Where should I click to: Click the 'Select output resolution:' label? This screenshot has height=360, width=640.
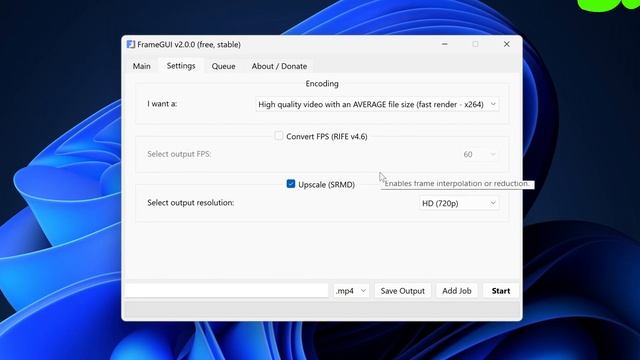(x=191, y=202)
